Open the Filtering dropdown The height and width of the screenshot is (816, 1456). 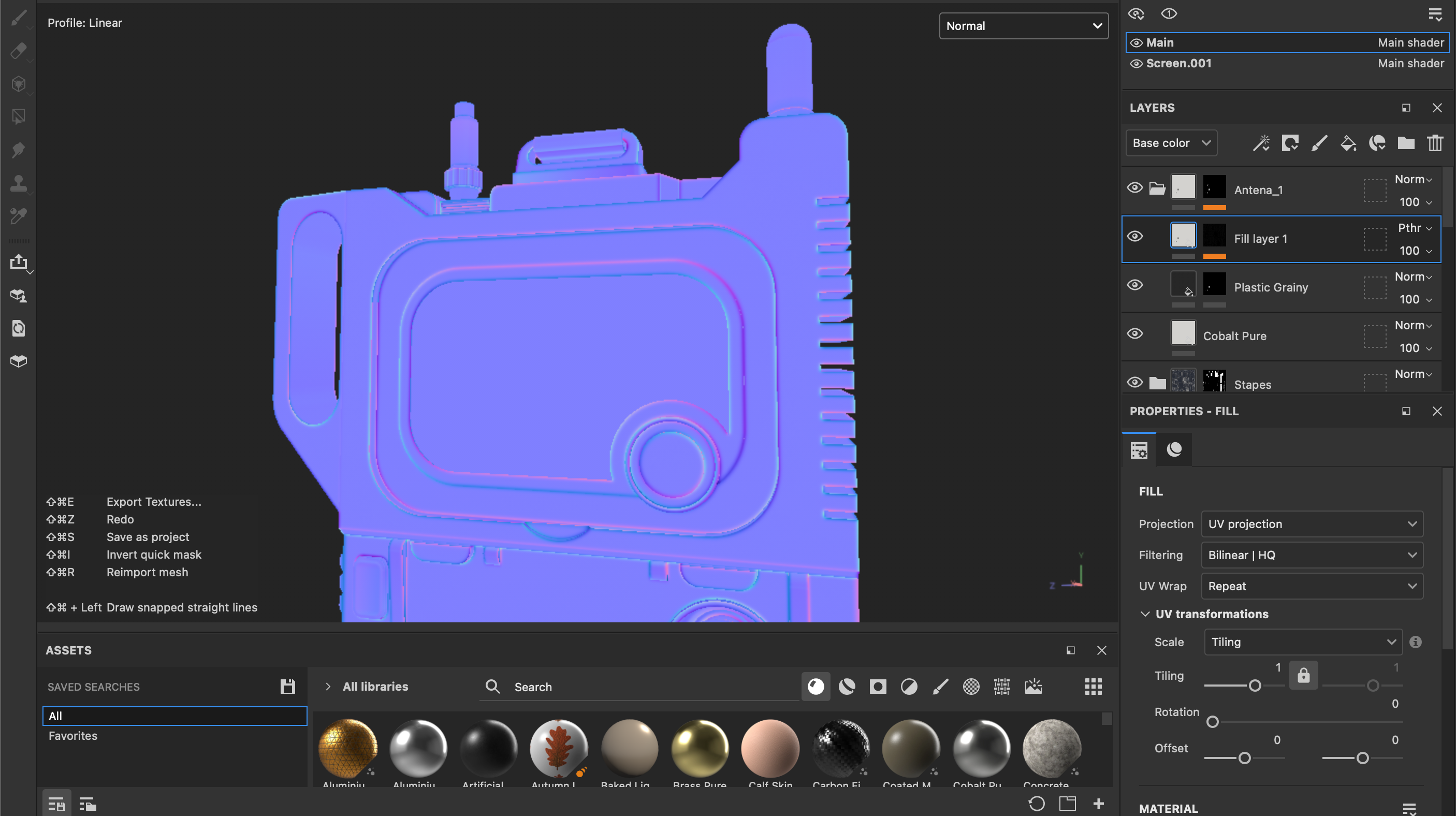1312,555
